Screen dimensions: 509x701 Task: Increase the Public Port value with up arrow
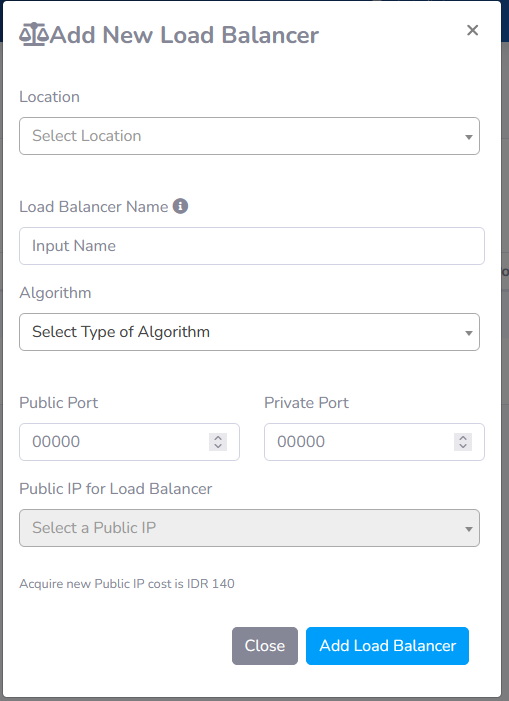pos(218,438)
